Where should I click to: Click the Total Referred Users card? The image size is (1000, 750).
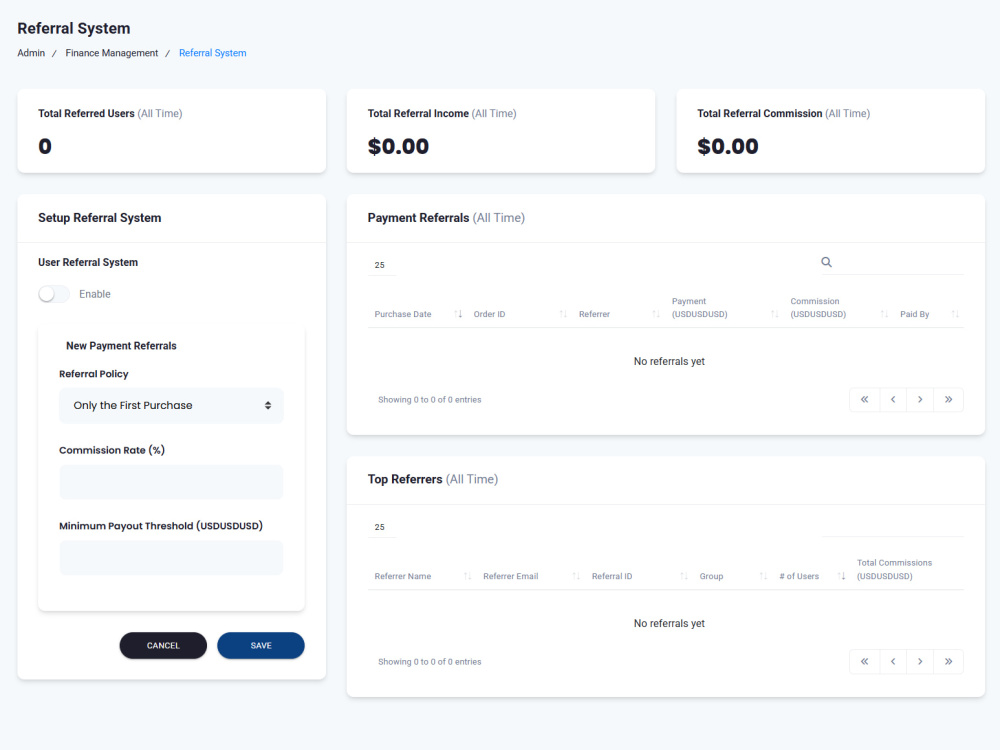pyautogui.click(x=172, y=131)
